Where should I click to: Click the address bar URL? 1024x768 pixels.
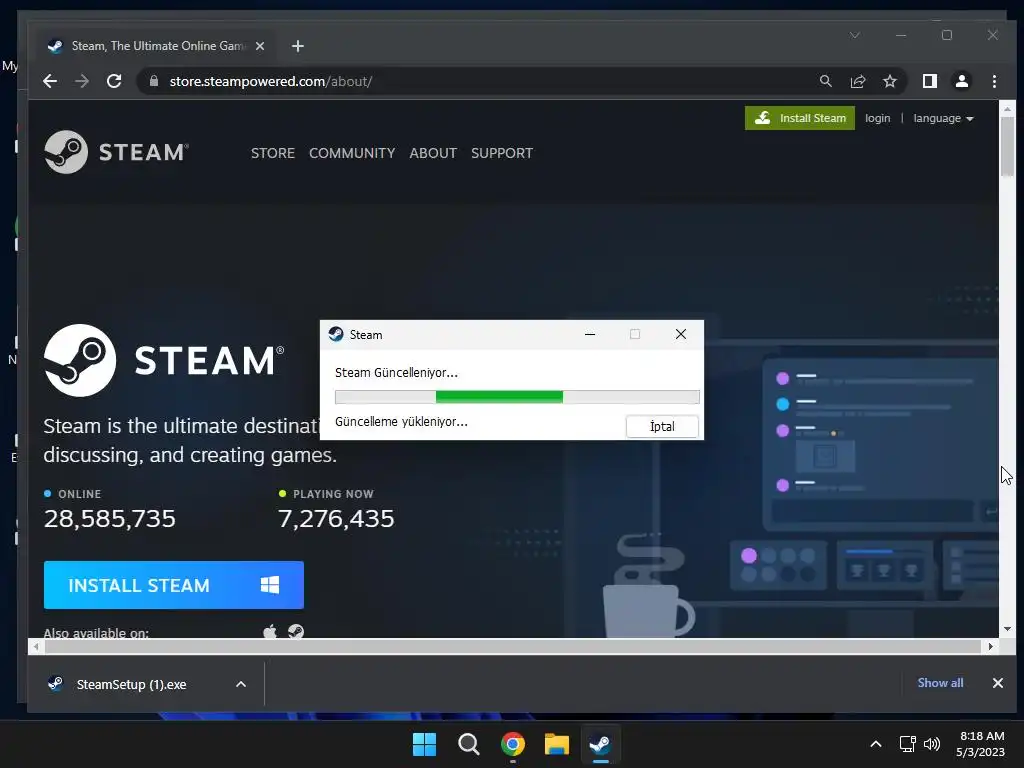coord(270,82)
